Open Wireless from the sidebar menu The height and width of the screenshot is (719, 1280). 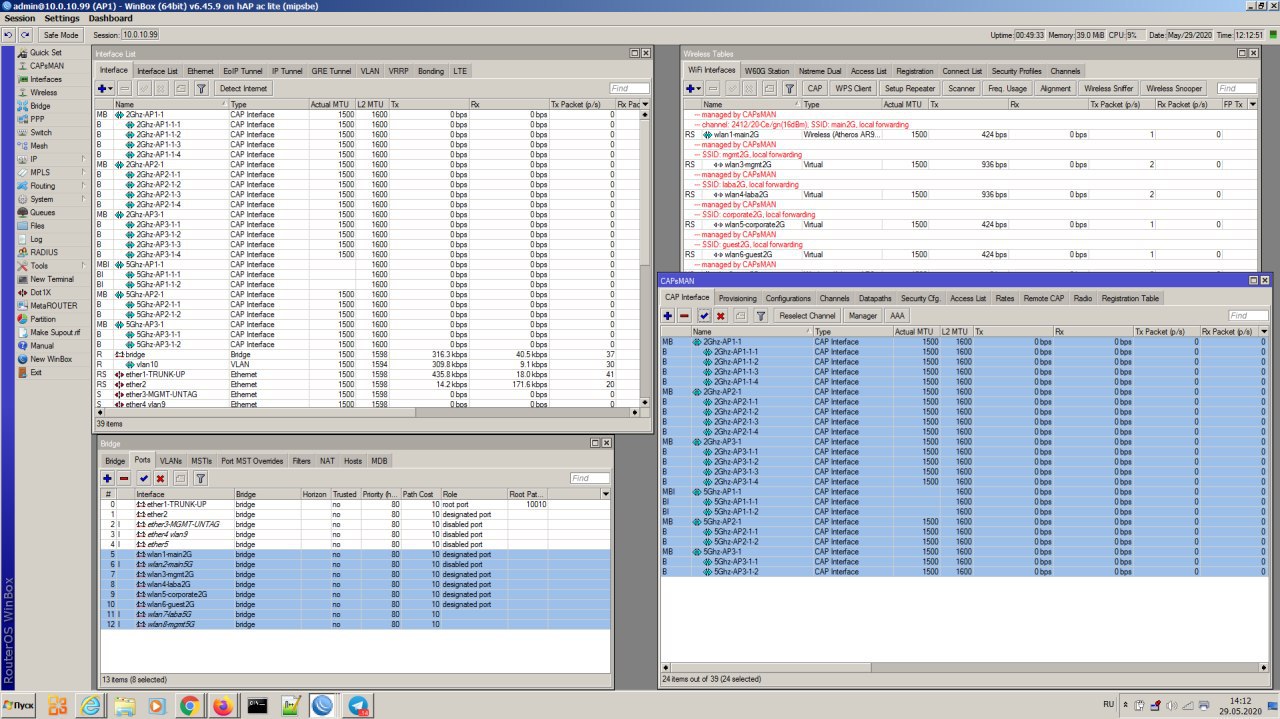pos(43,92)
